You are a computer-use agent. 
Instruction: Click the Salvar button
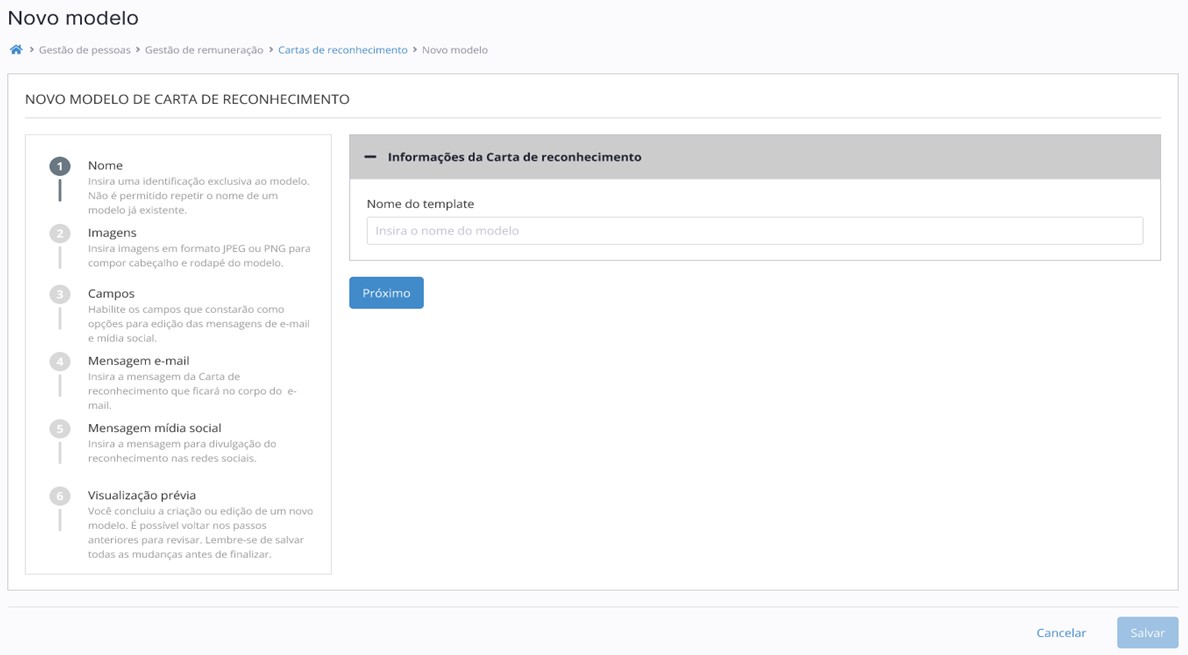point(1148,633)
